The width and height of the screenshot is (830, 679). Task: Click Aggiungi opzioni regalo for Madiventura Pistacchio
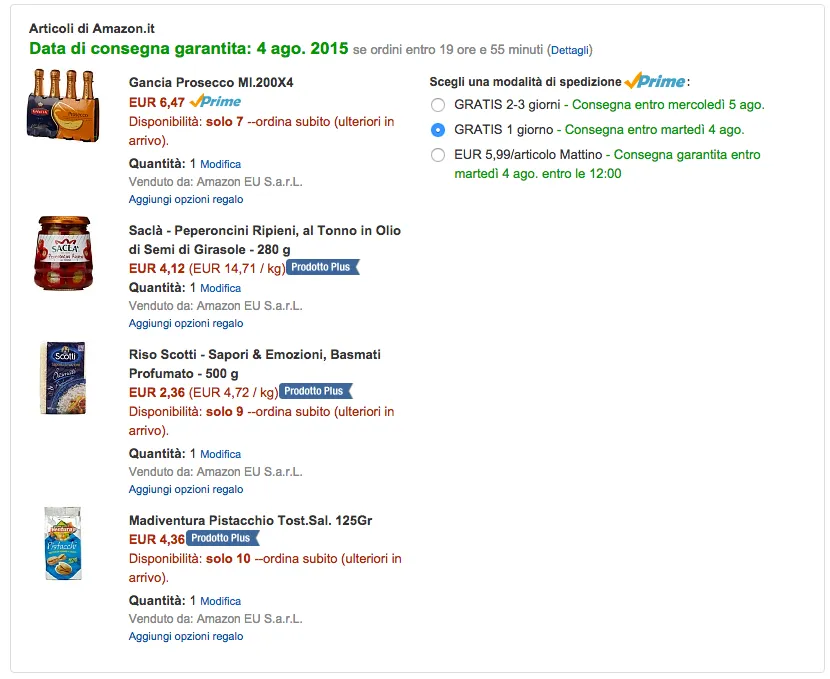[187, 636]
